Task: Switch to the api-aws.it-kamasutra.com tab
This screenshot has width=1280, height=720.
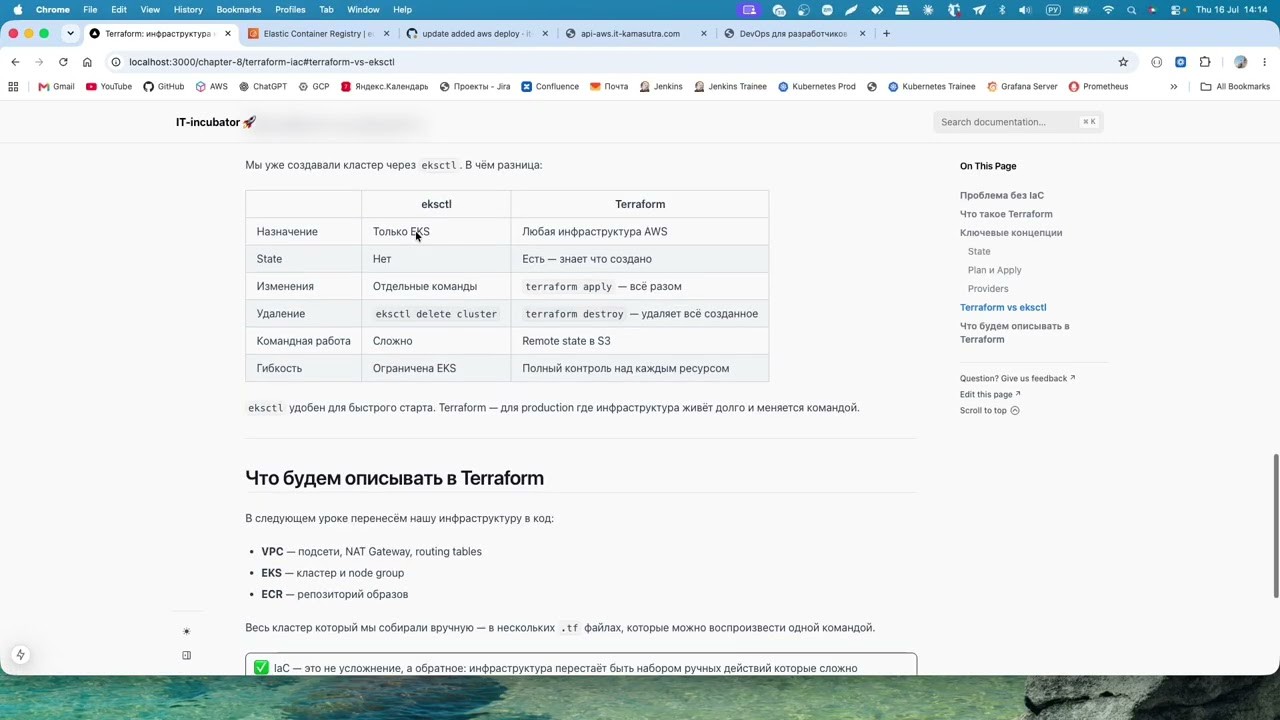Action: pyautogui.click(x=634, y=33)
